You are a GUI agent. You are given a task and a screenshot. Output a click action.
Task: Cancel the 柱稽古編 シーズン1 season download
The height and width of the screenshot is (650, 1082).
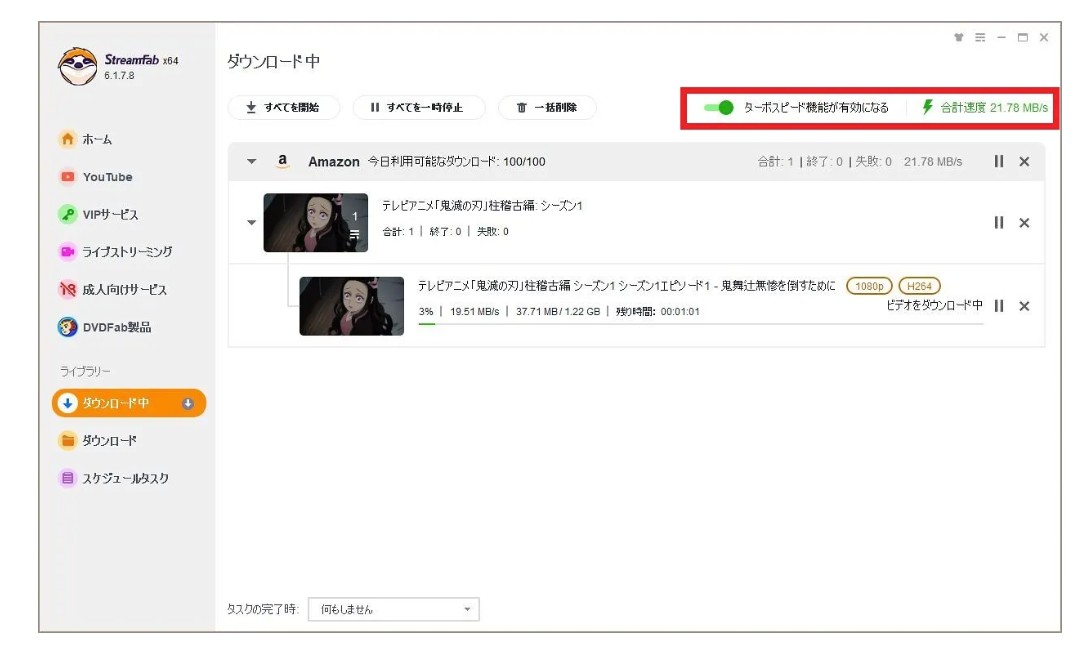click(x=1024, y=223)
